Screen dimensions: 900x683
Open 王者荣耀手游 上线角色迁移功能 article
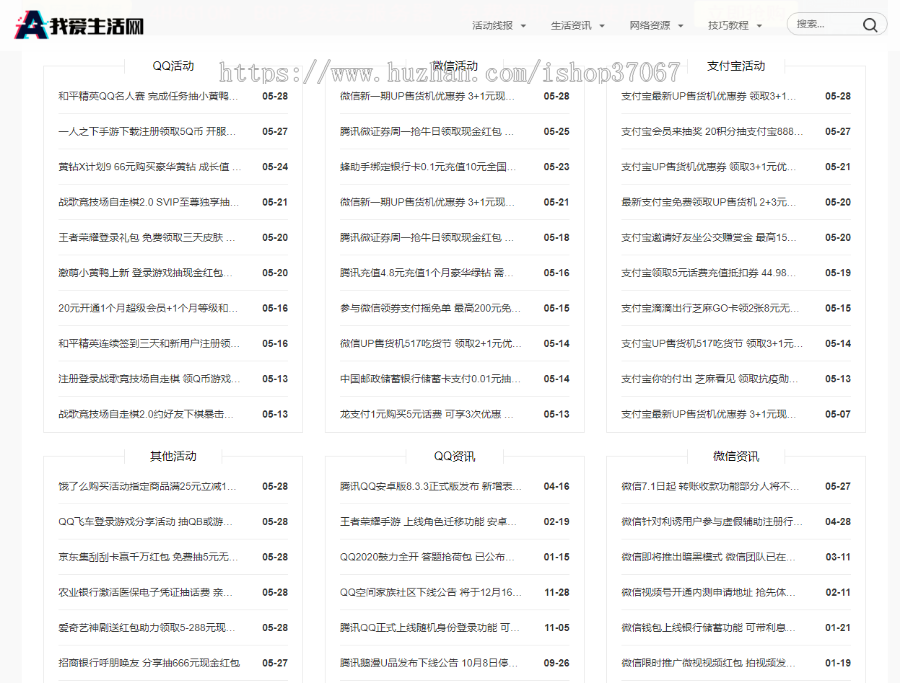pyautogui.click(x=428, y=522)
